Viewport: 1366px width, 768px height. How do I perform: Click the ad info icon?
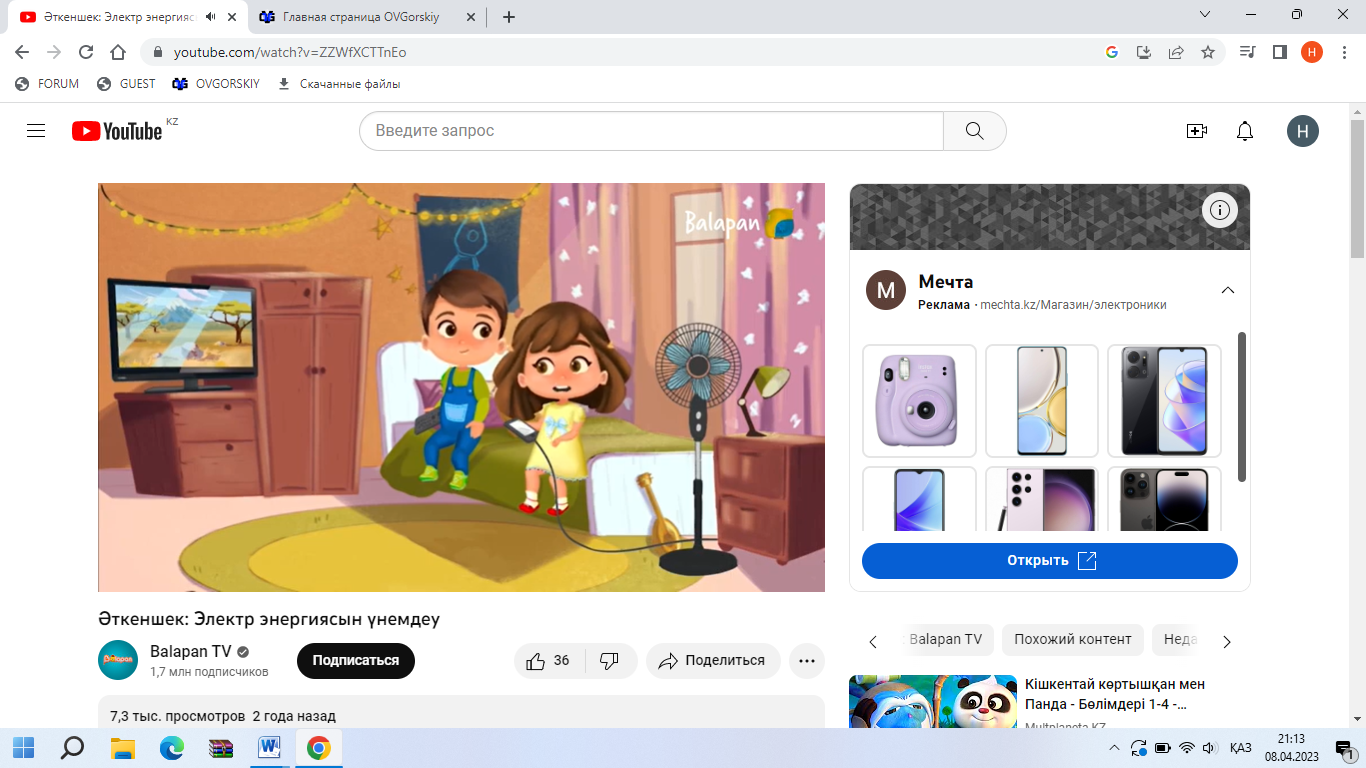pos(1219,210)
